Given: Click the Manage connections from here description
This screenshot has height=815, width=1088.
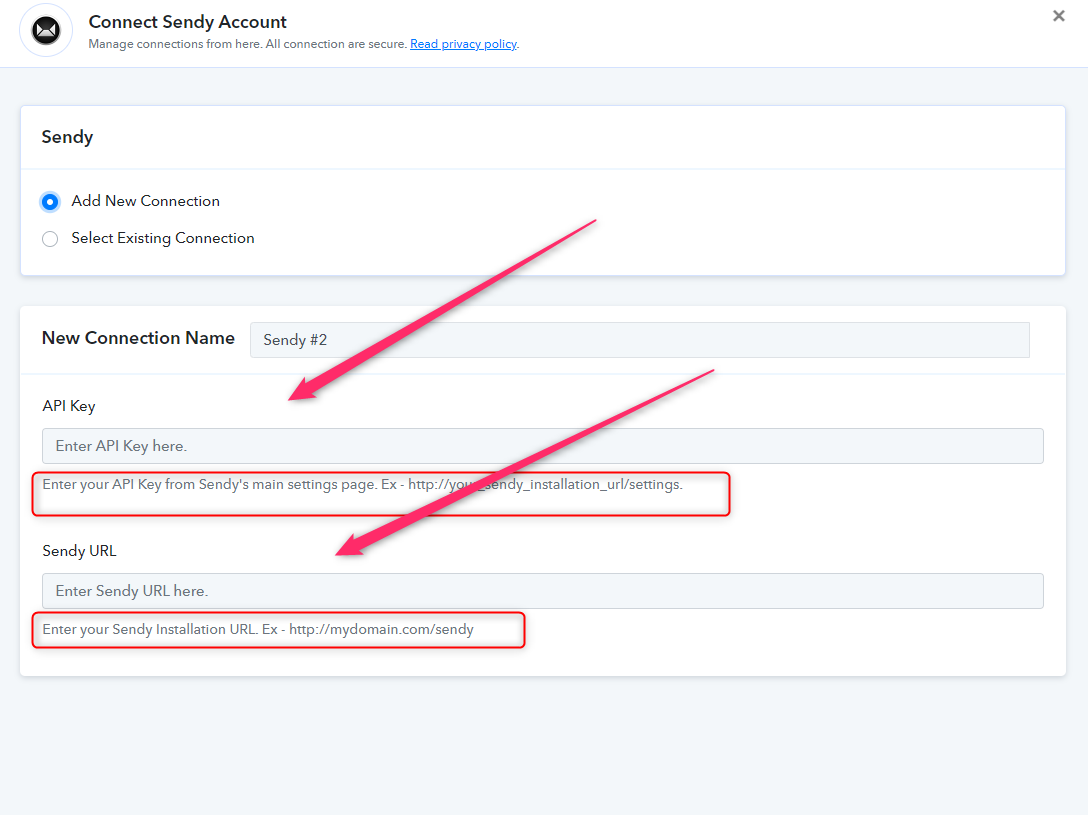Looking at the screenshot, I should pyautogui.click(x=248, y=44).
